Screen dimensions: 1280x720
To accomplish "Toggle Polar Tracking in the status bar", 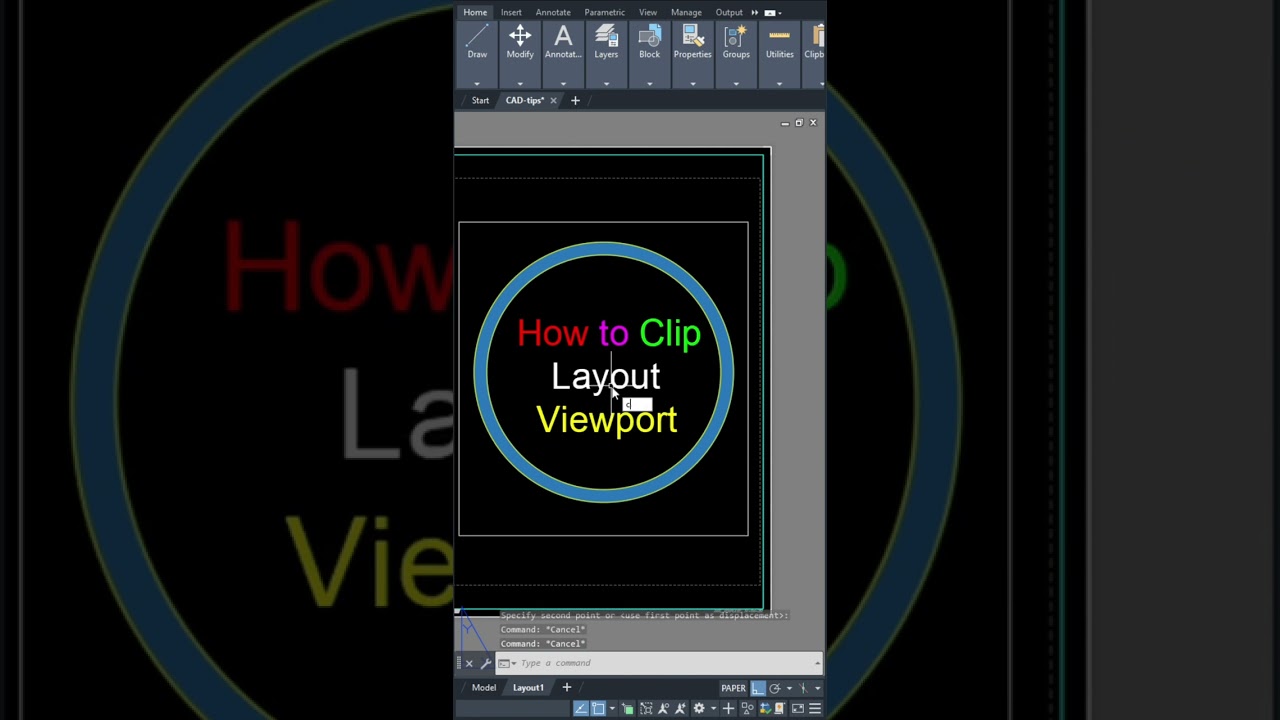I will tap(774, 688).
